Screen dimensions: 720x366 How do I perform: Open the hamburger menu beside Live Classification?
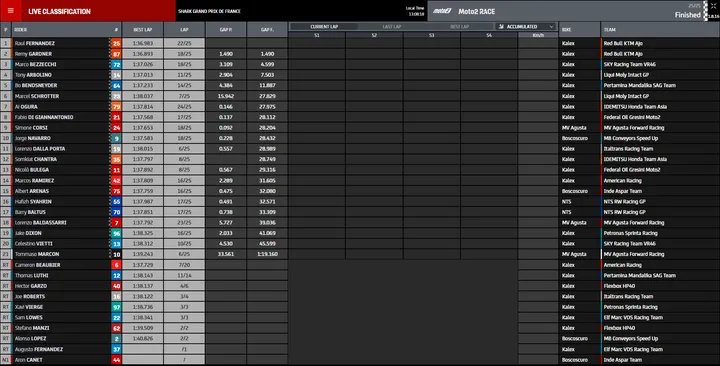click(x=11, y=11)
